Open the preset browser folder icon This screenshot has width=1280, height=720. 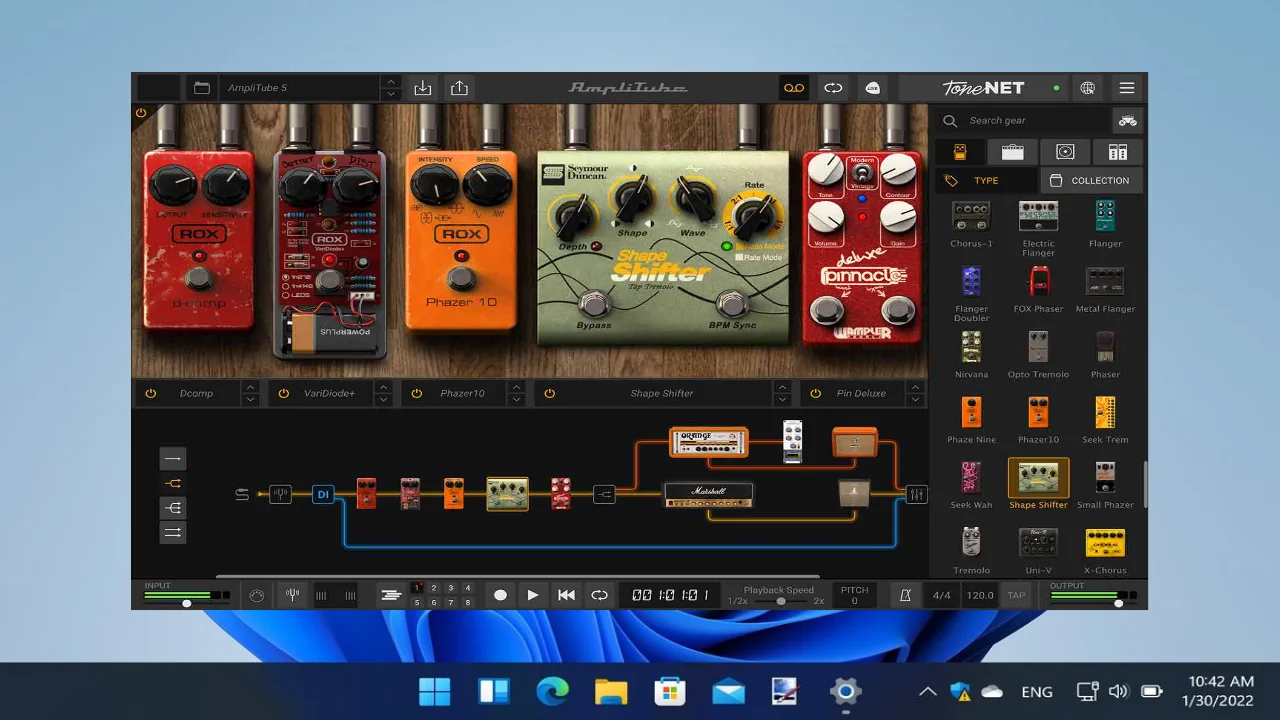coord(201,88)
